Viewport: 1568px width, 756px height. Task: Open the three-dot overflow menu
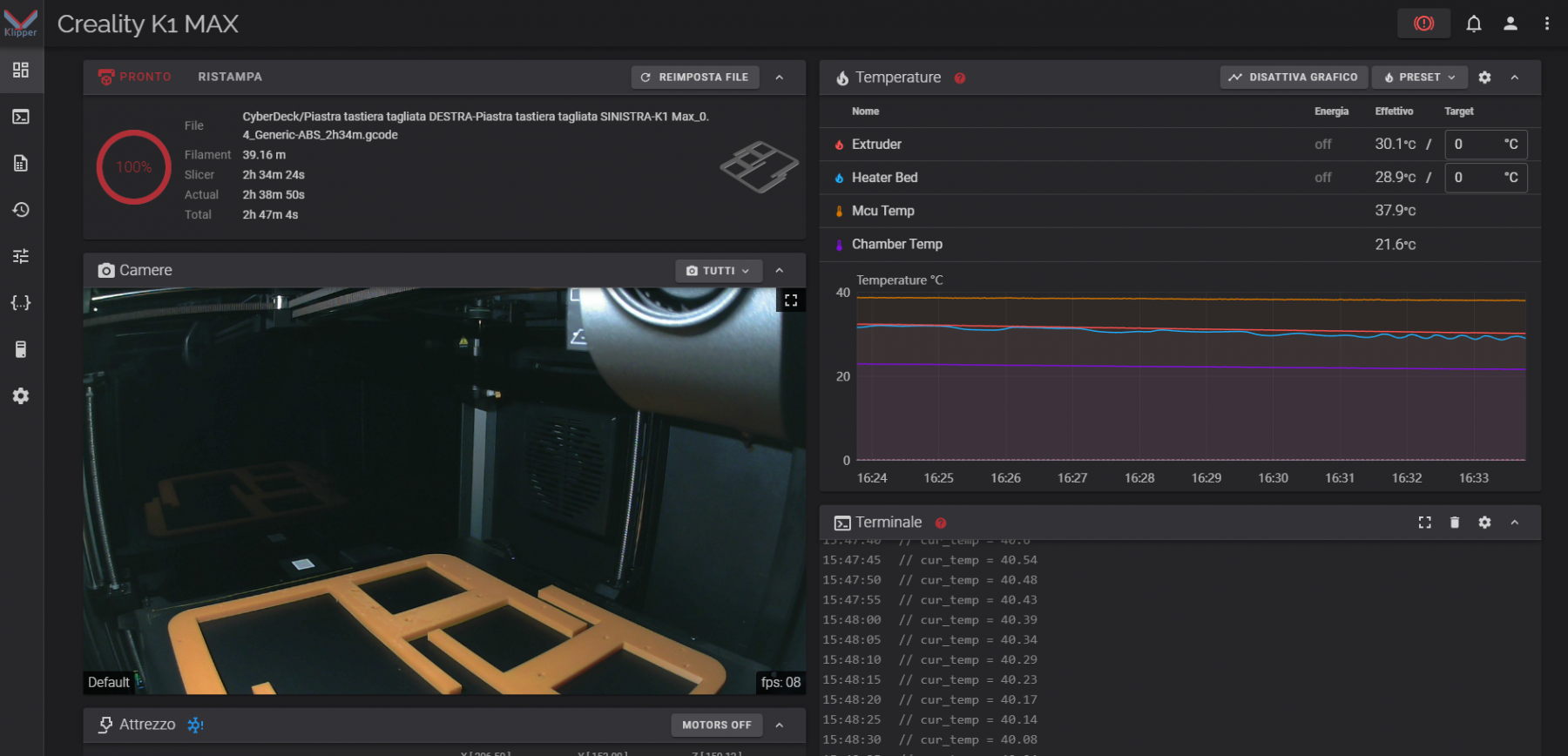pyautogui.click(x=1547, y=24)
